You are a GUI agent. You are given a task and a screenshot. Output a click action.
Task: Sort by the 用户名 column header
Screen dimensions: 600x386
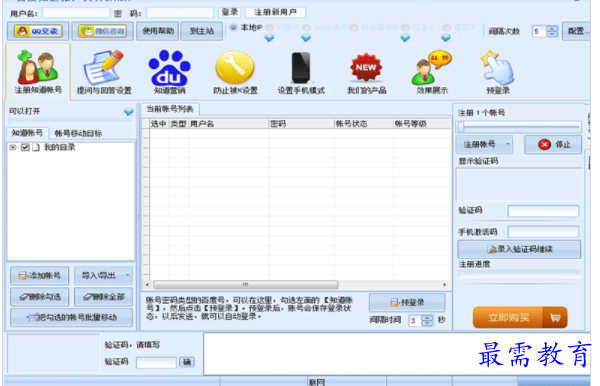(x=228, y=124)
